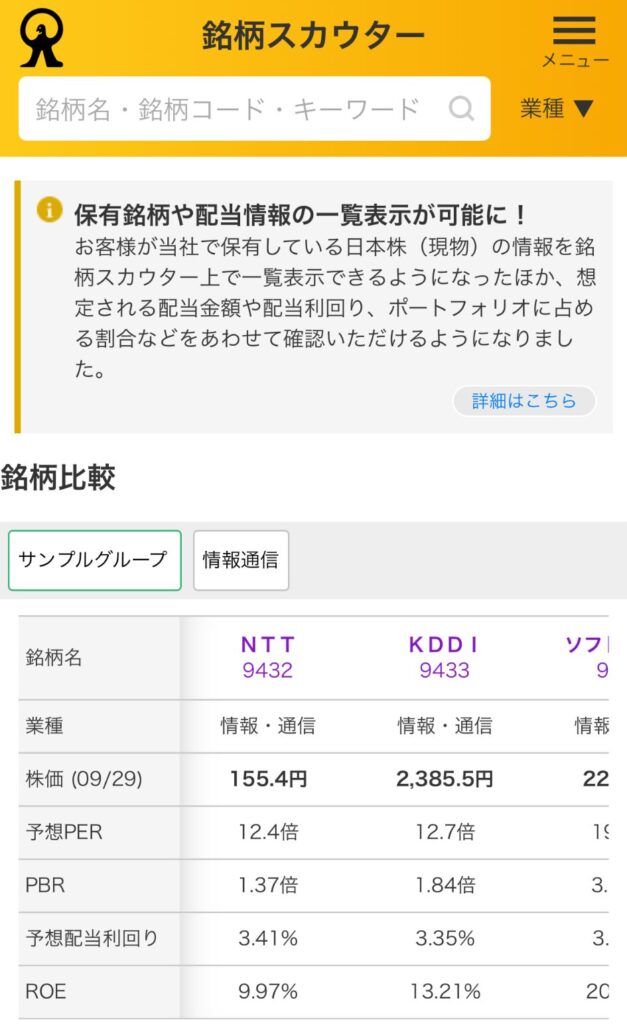The image size is (627, 1024).
Task: Click the magnifying glass search icon
Action: pos(461,108)
